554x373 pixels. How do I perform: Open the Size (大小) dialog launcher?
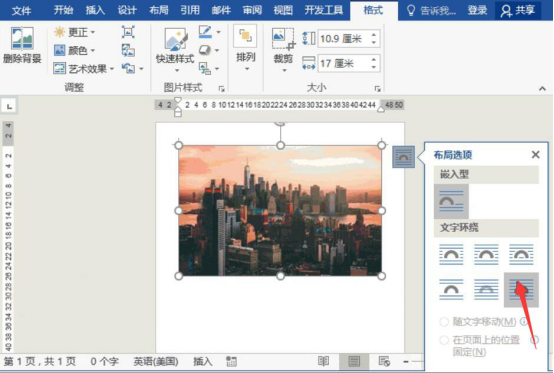[377, 89]
